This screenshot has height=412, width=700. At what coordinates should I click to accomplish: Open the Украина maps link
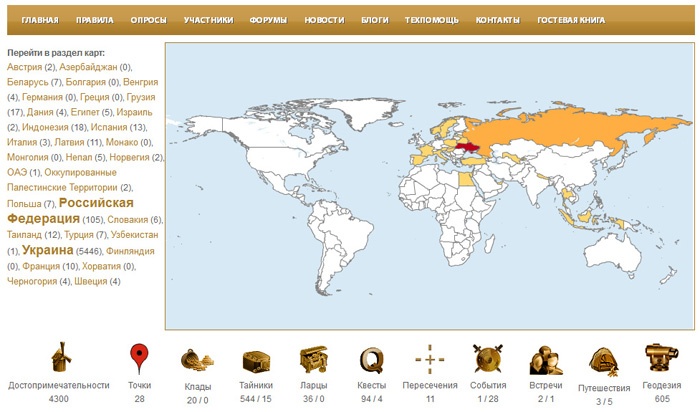click(48, 250)
